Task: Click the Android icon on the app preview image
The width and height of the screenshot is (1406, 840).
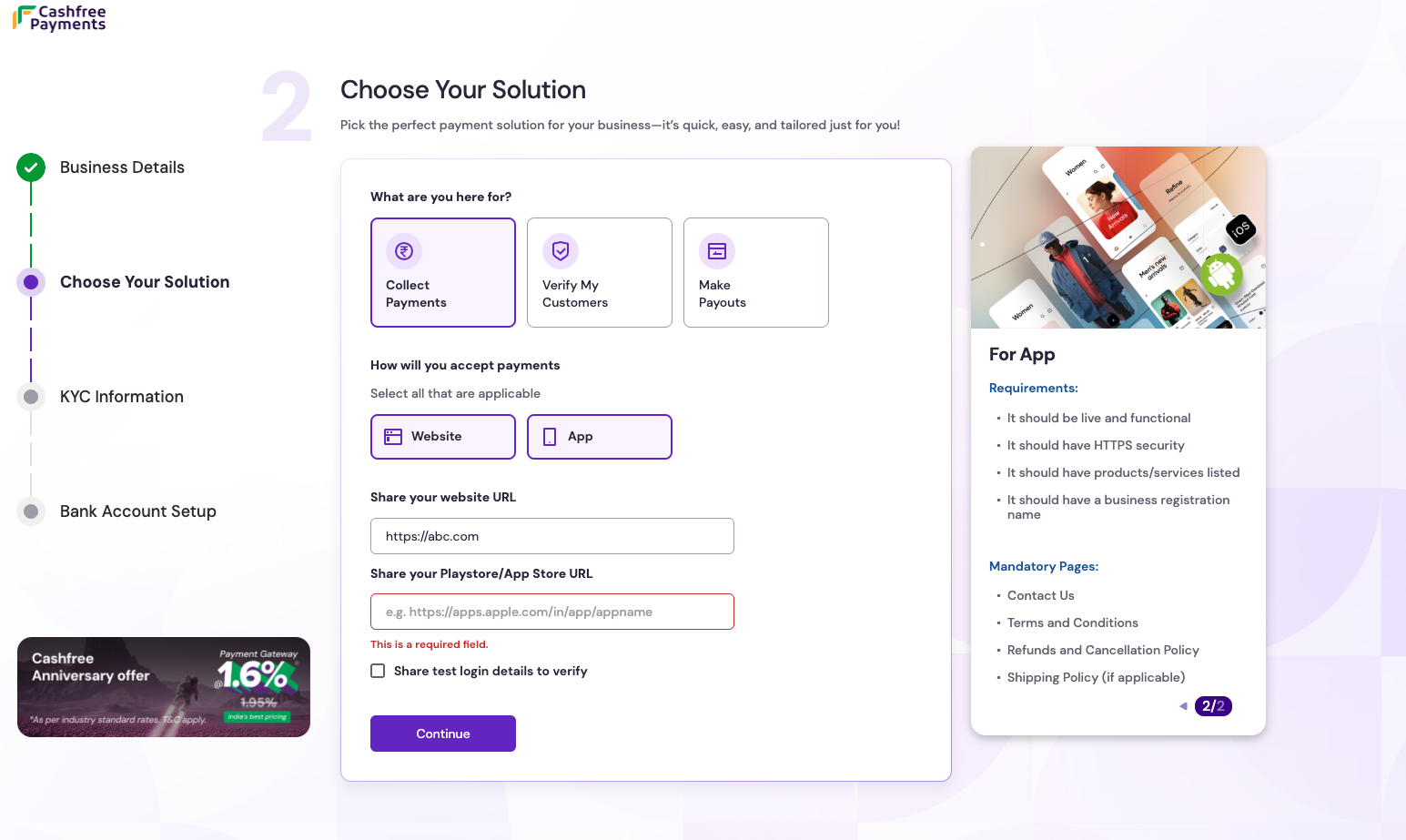Action: point(1221,275)
